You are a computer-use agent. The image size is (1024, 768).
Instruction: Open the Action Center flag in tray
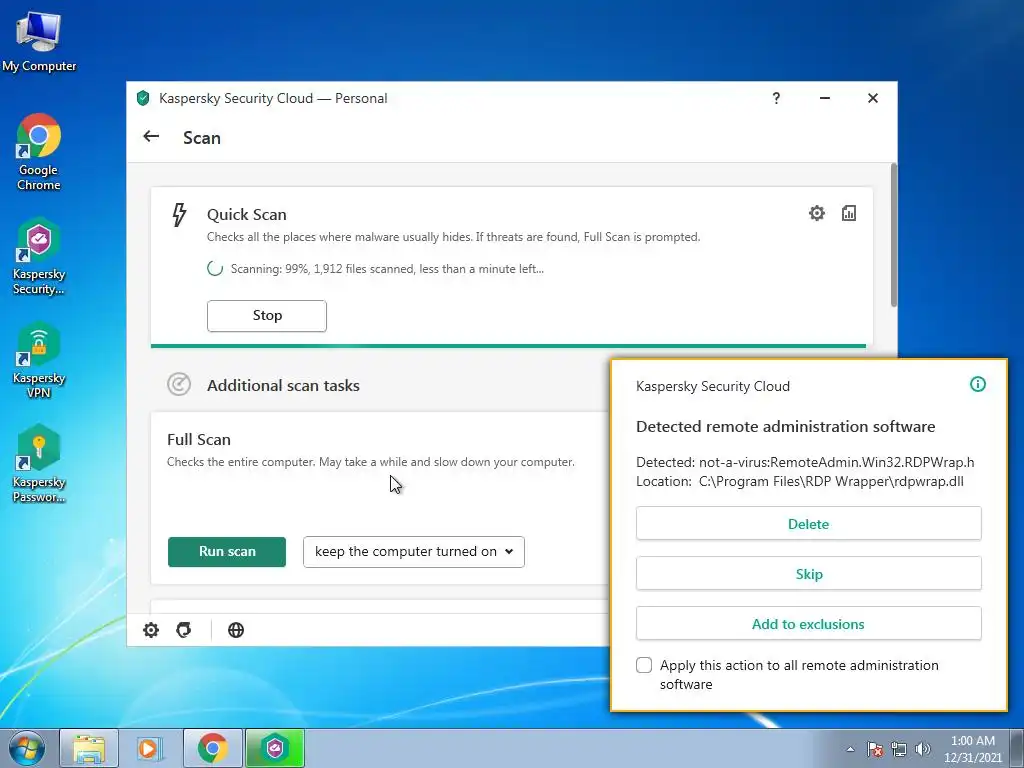pos(875,749)
